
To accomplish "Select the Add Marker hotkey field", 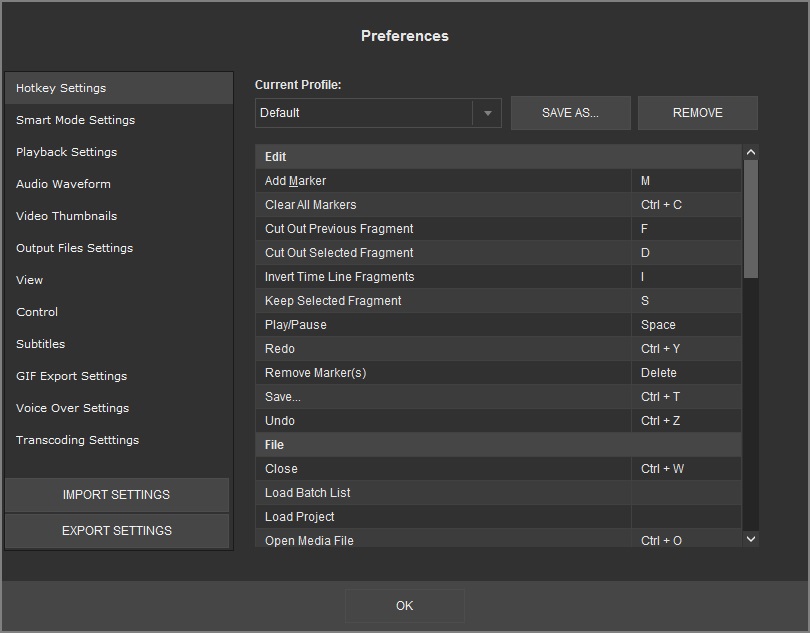I will [686, 181].
